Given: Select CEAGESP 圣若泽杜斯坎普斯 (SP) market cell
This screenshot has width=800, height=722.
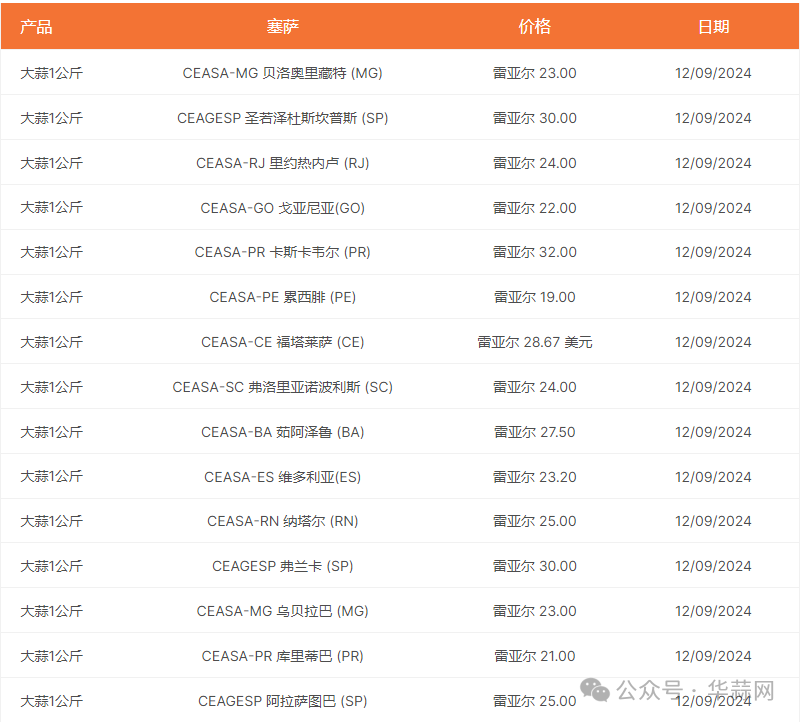Looking at the screenshot, I should 283,118.
